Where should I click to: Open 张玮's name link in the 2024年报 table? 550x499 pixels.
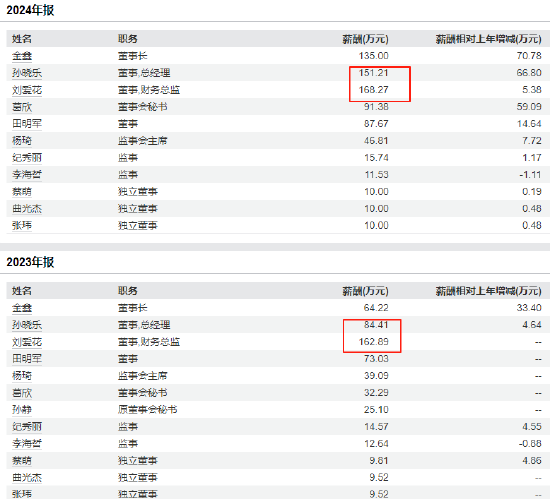pos(22,225)
